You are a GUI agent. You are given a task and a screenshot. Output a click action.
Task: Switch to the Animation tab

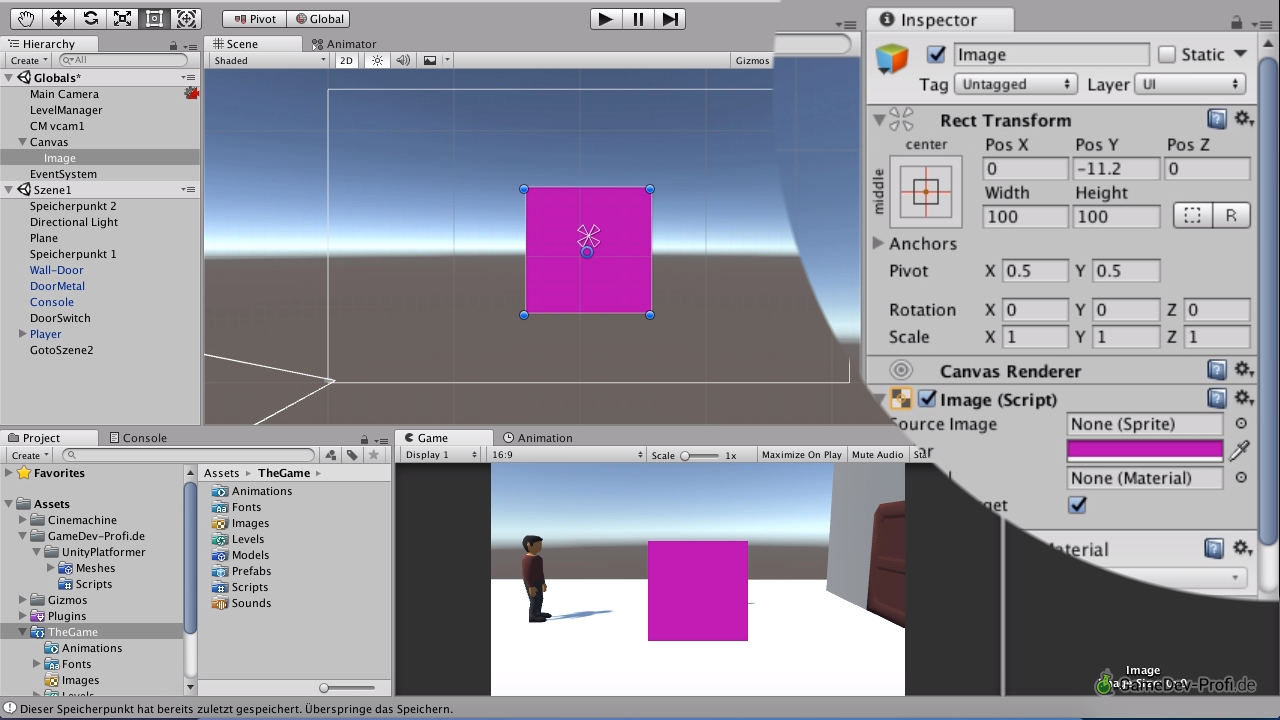[538, 438]
